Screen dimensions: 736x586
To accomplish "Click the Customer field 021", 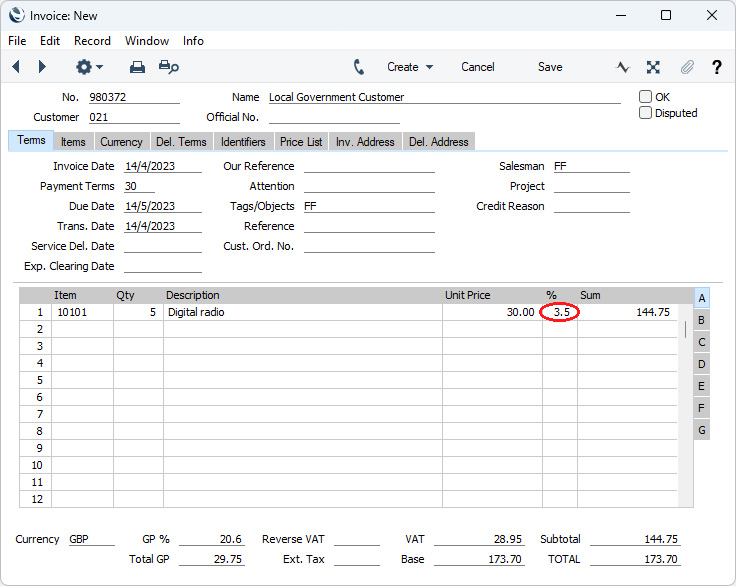I will click(134, 117).
